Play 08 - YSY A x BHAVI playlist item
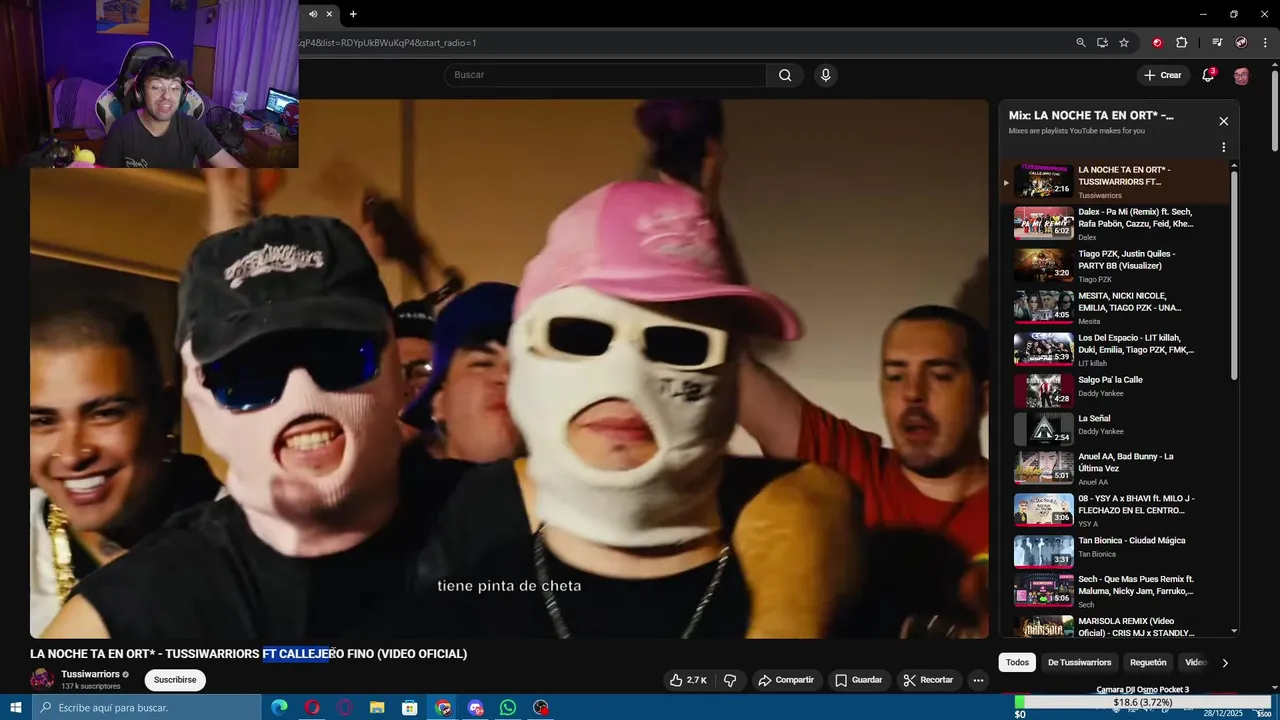1280x720 pixels. (1115, 510)
